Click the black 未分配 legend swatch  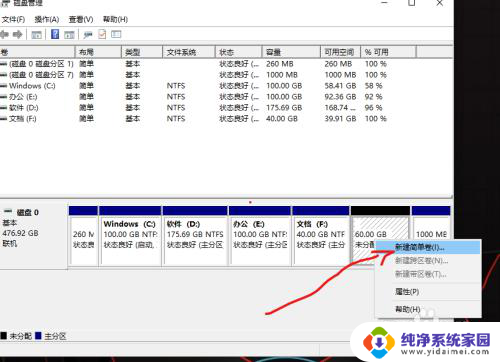4,335
